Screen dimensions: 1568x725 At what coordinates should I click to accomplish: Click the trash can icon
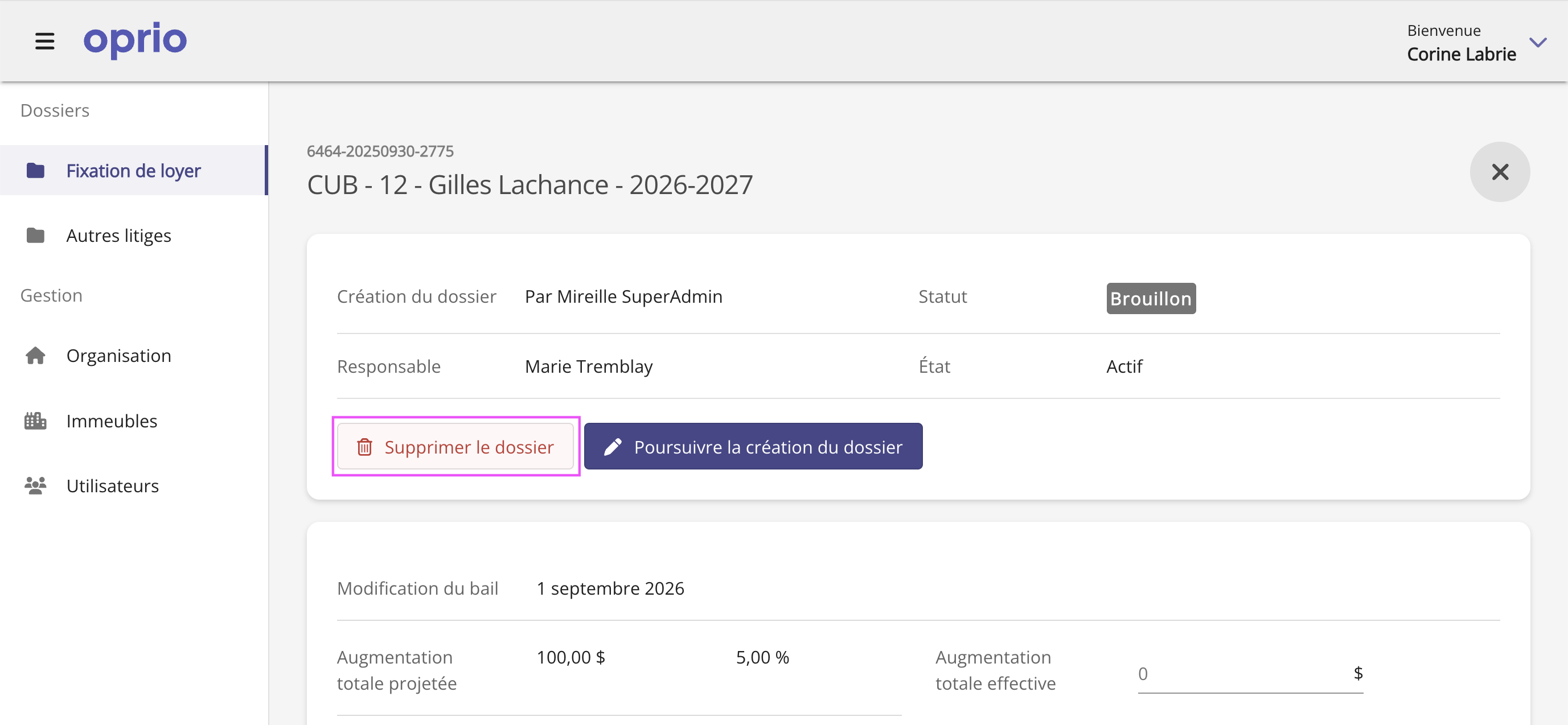coord(364,447)
